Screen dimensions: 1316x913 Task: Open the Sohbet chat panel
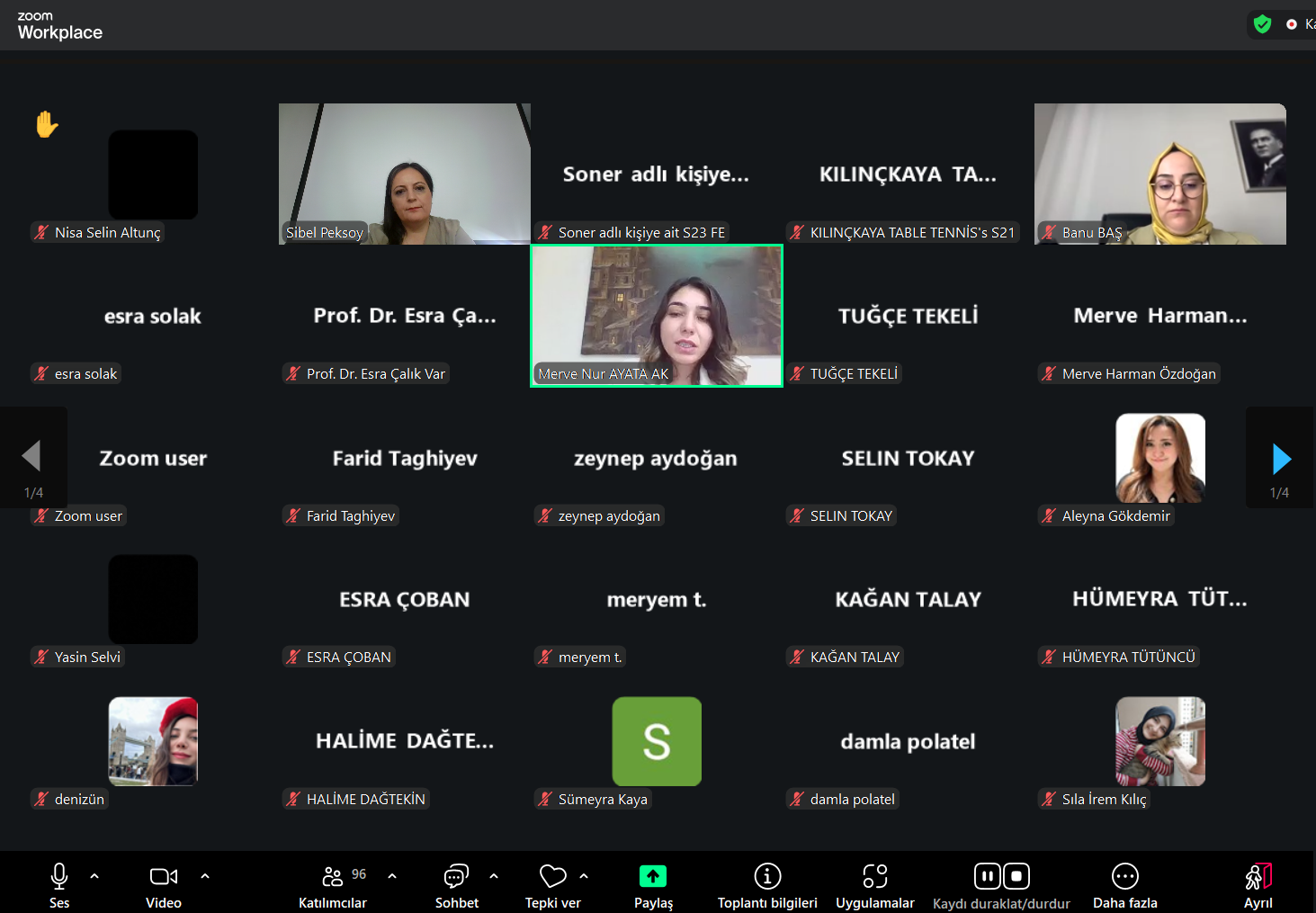click(x=456, y=877)
